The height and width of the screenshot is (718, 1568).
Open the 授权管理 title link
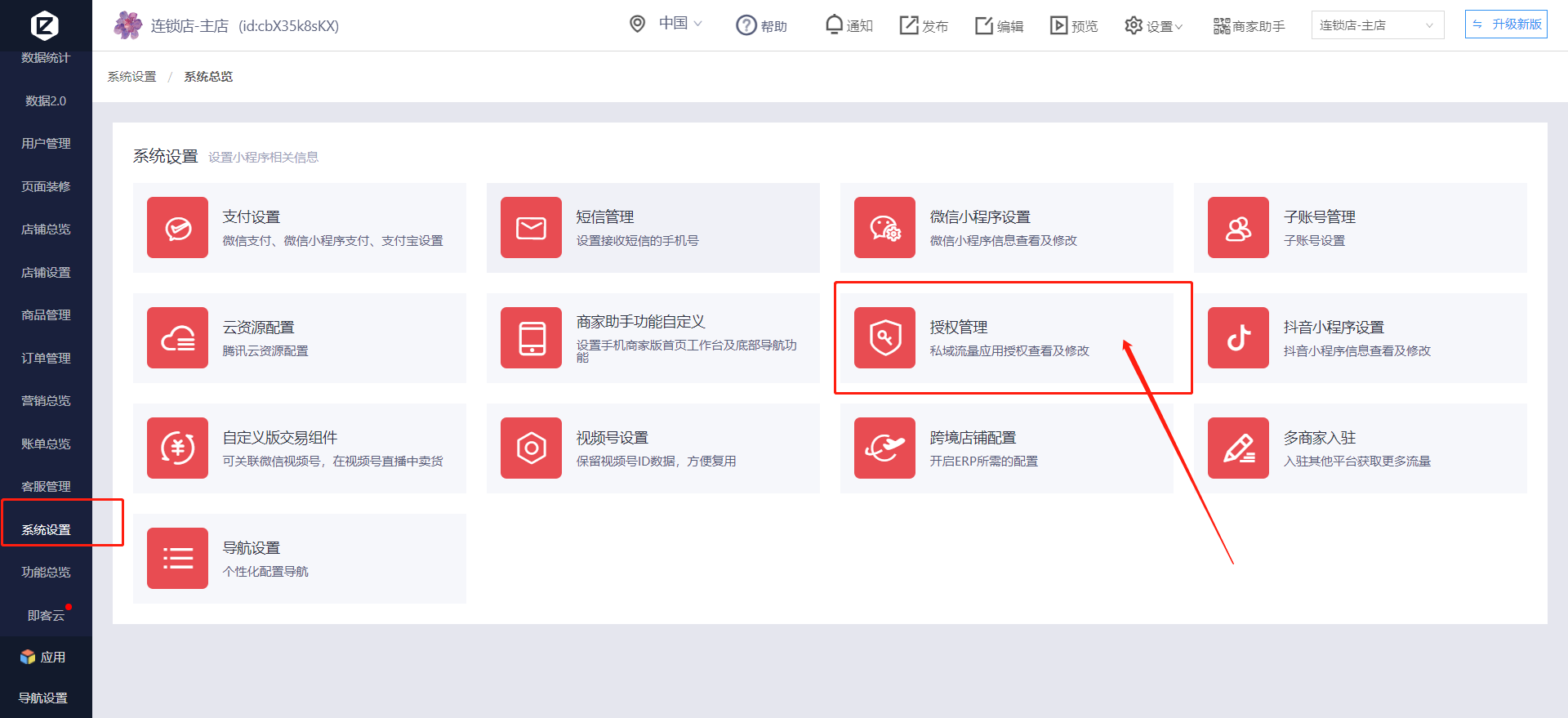coord(959,327)
